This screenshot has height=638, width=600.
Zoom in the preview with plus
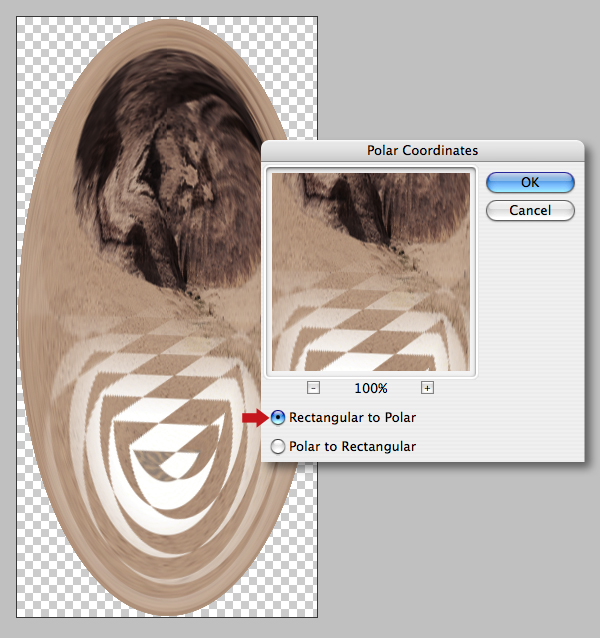point(427,388)
